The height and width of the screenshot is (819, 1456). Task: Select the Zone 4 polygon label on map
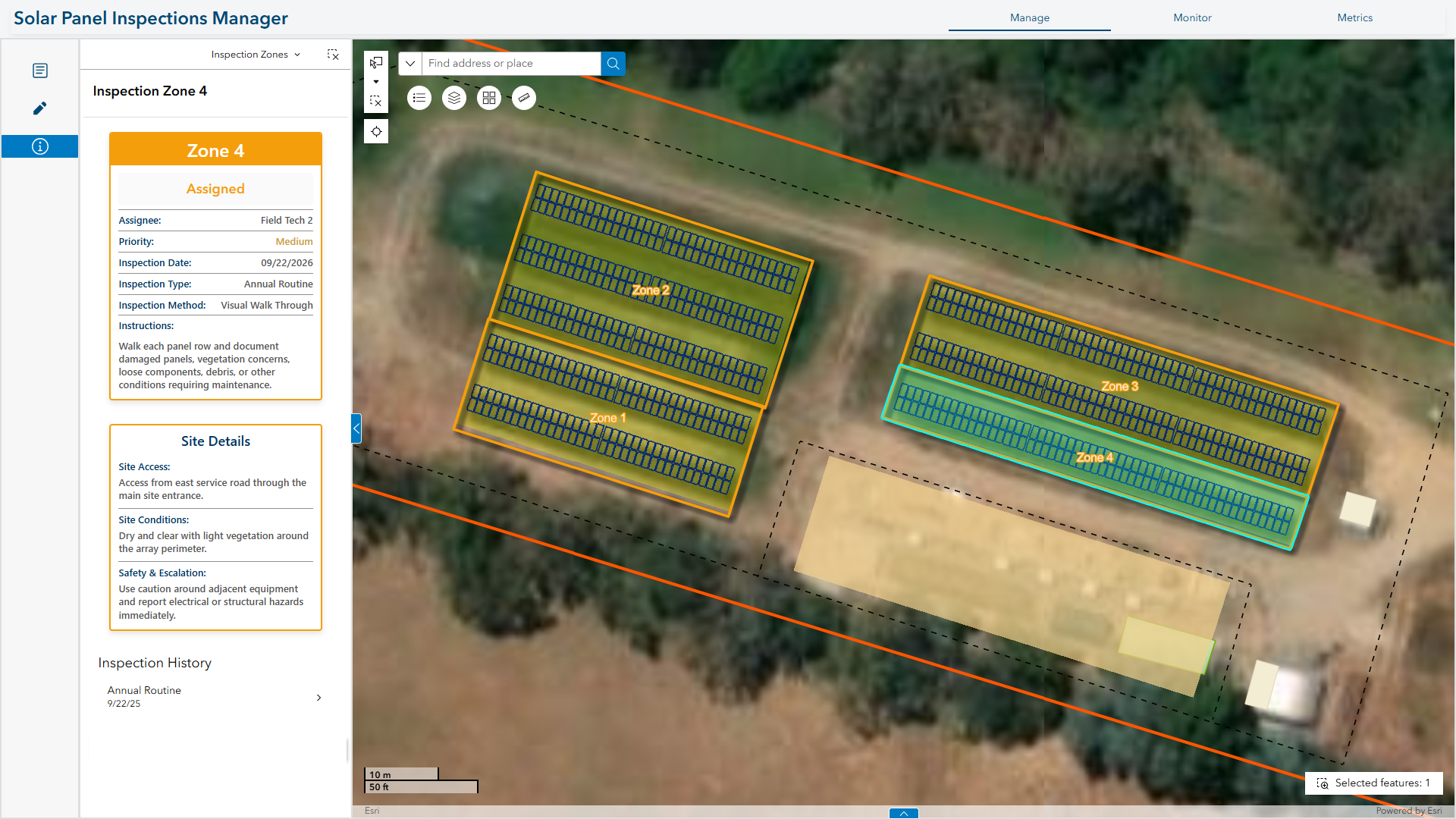tap(1095, 457)
